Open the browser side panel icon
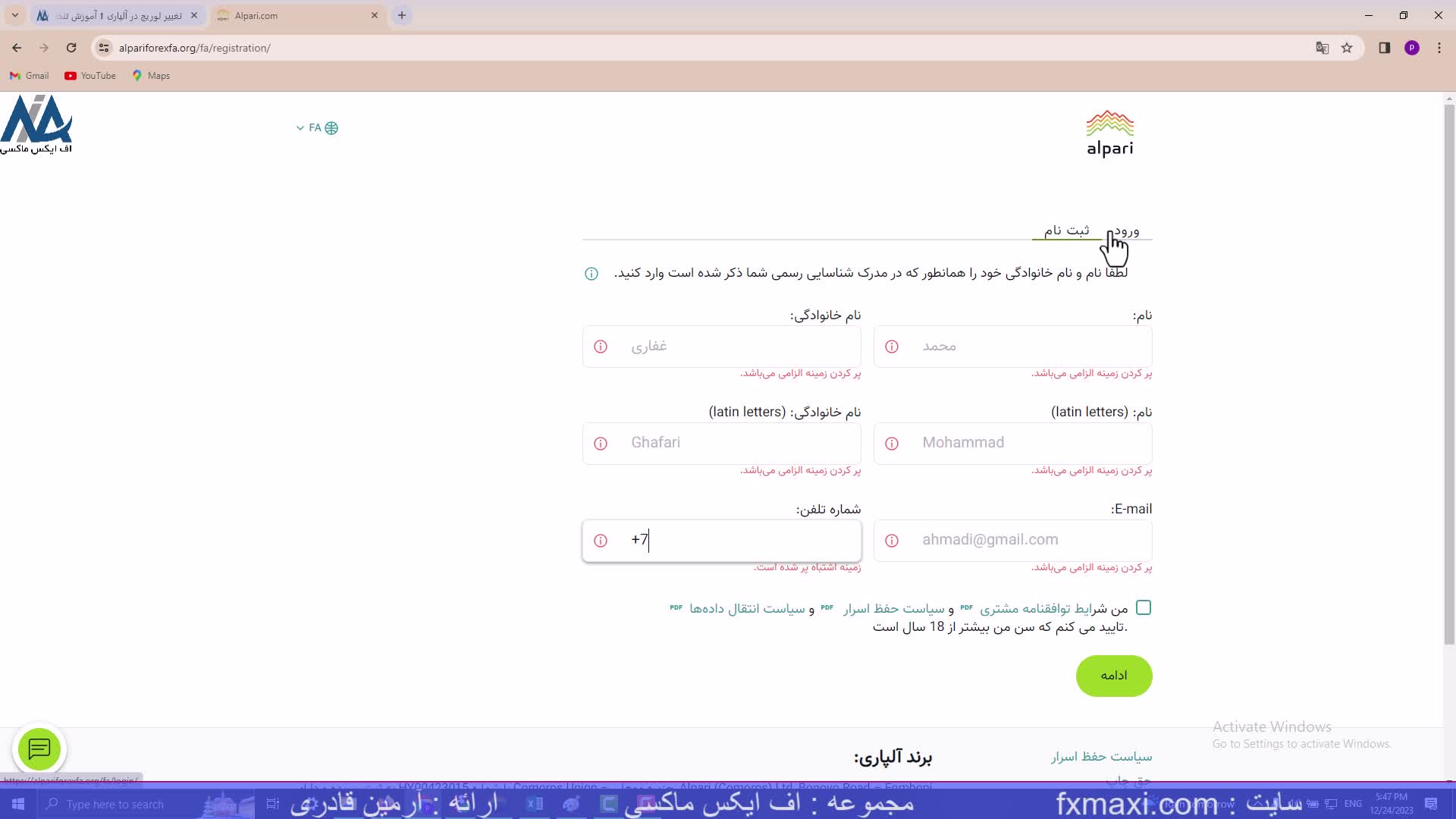The image size is (1456, 819). click(1384, 48)
